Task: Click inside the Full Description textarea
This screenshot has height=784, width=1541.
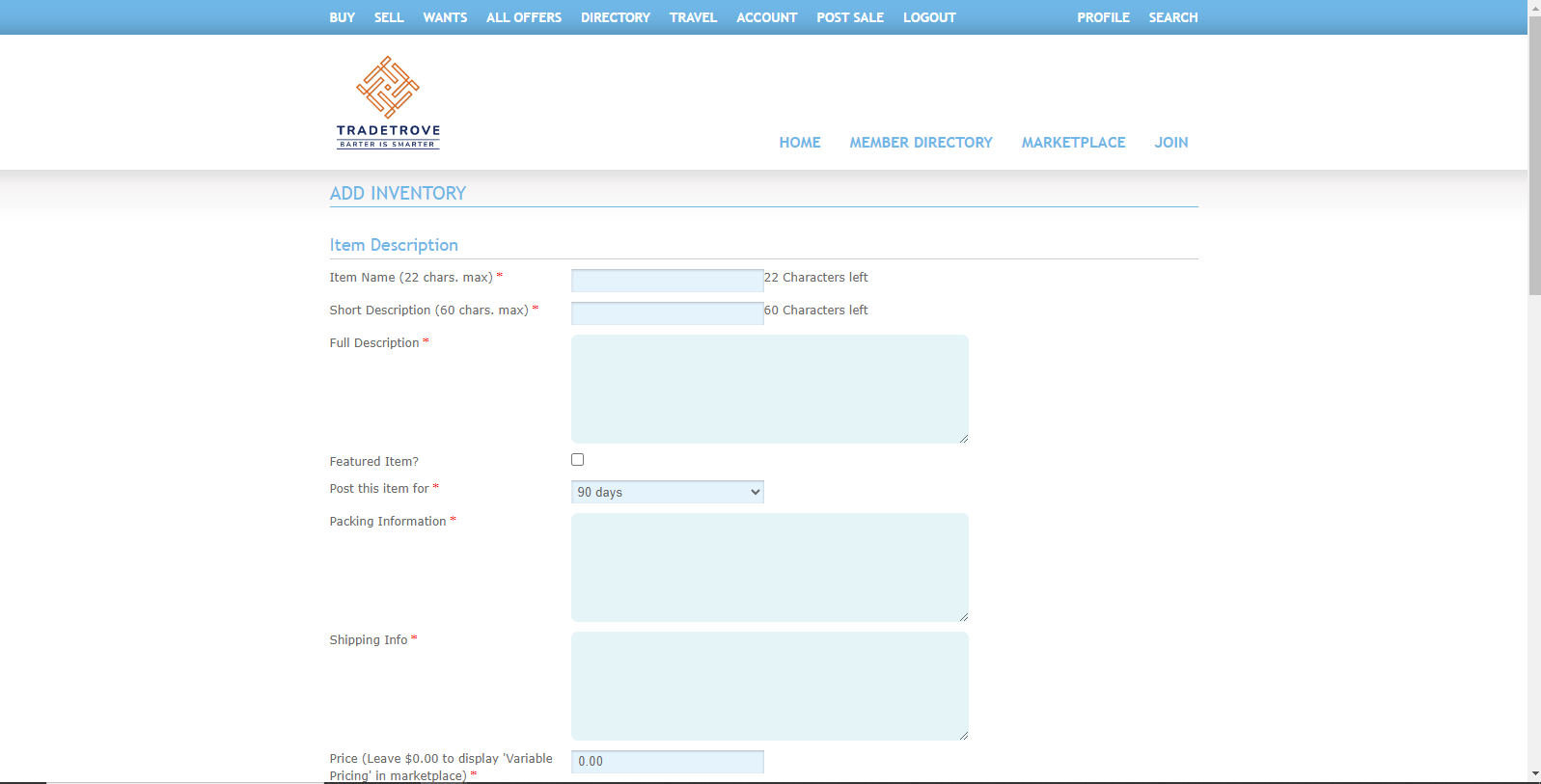Action: [x=769, y=389]
